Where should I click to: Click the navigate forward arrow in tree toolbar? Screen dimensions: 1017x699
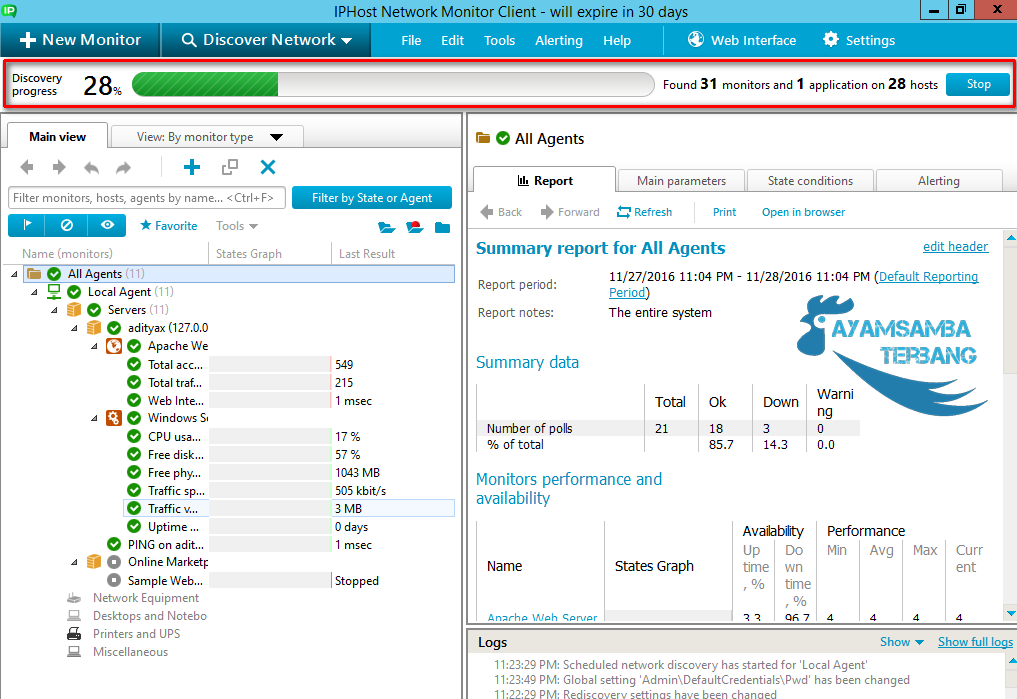click(59, 167)
